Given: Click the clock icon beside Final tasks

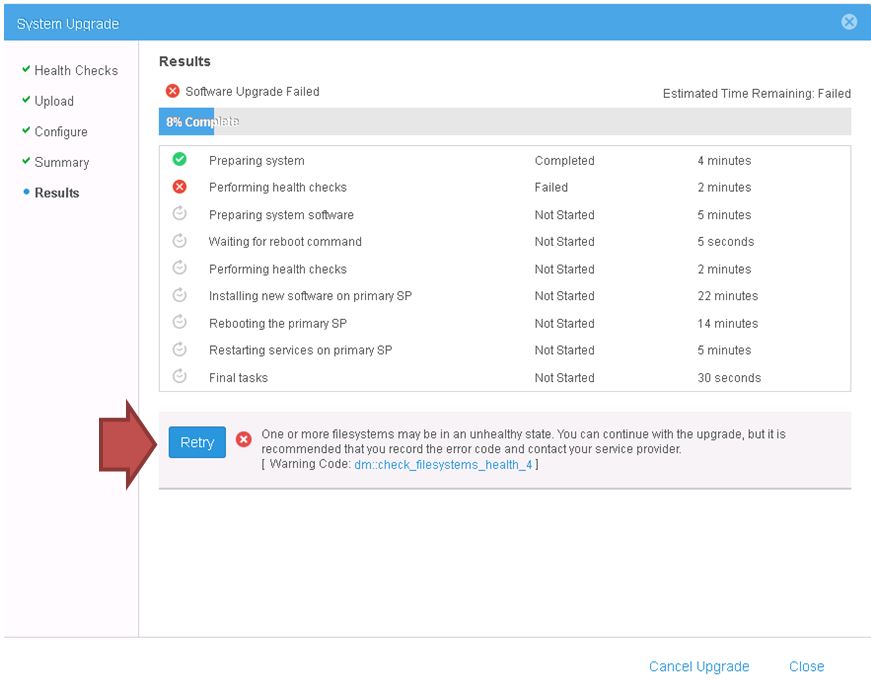Looking at the screenshot, I should tap(182, 378).
